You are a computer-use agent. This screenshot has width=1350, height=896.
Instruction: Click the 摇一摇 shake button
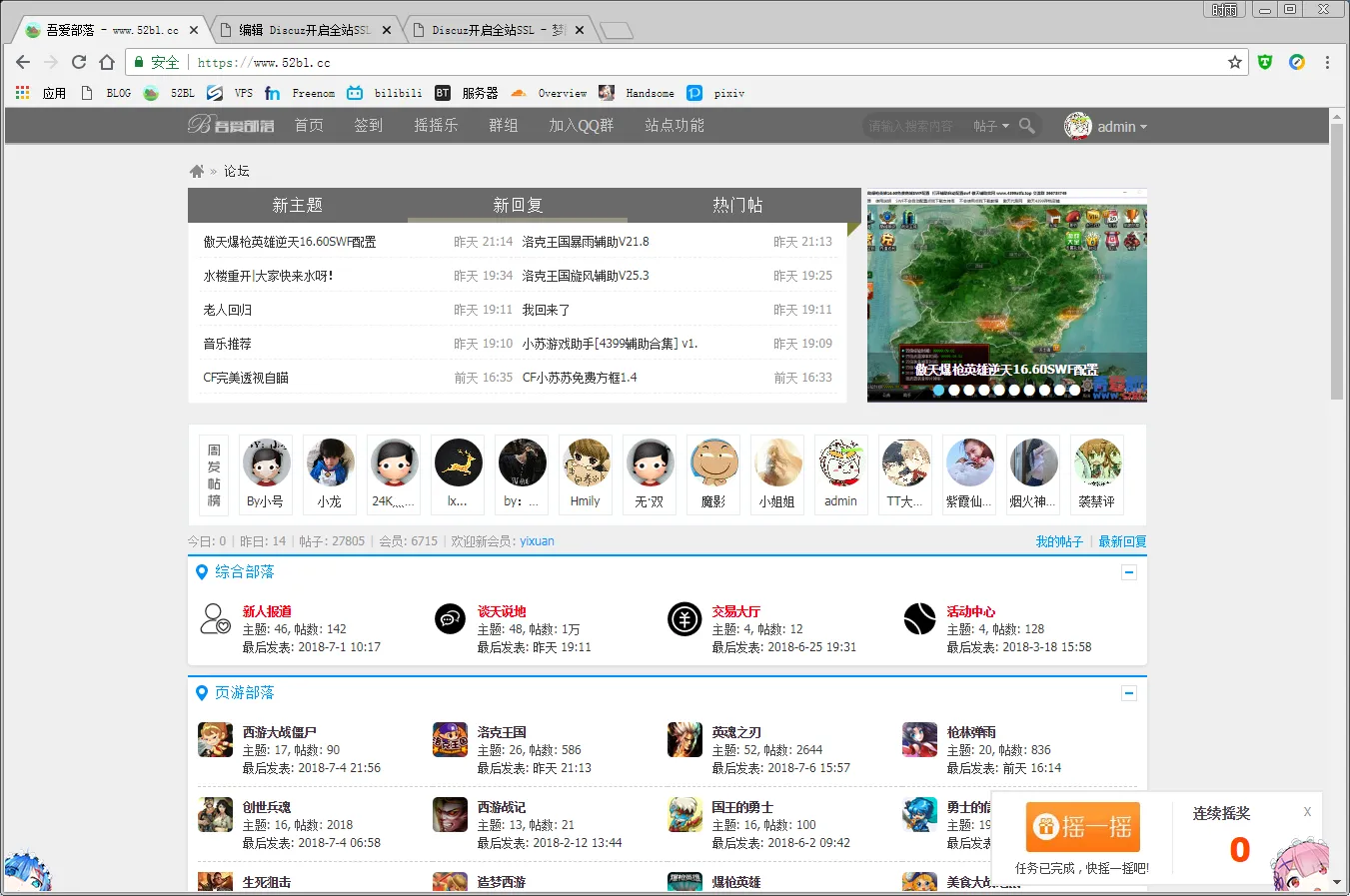1082,827
